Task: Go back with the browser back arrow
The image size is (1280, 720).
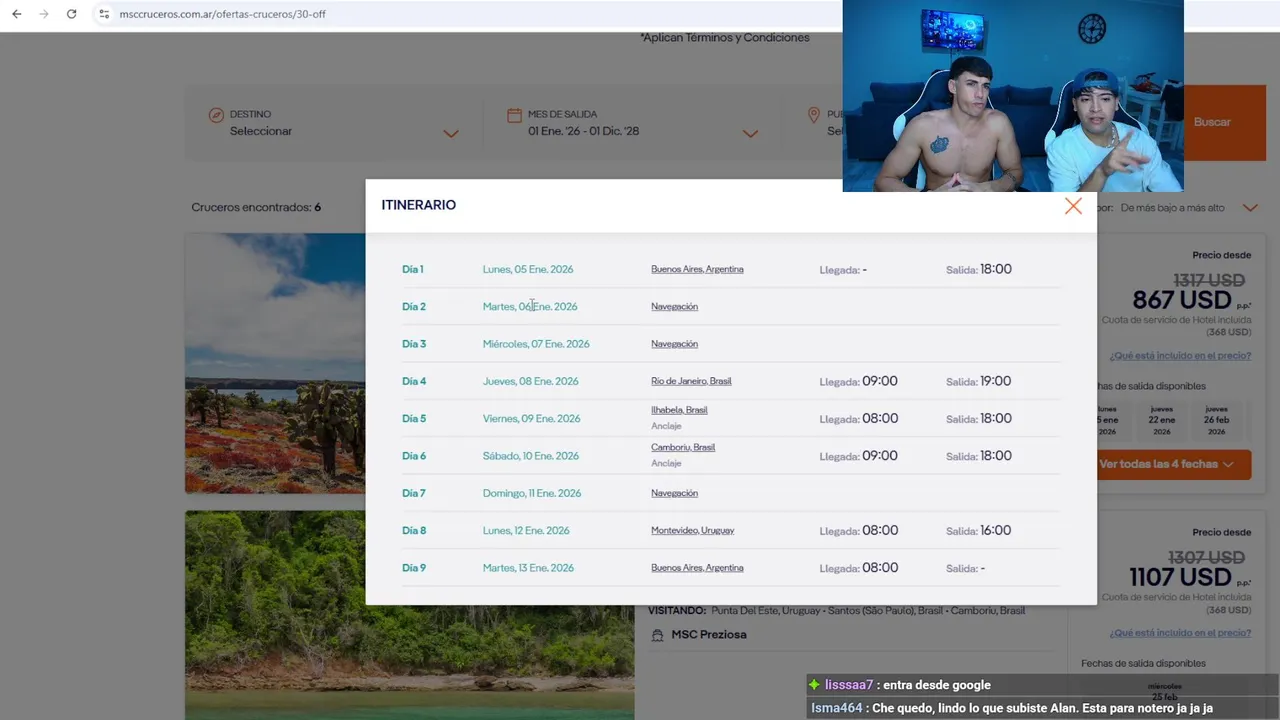Action: click(x=16, y=14)
